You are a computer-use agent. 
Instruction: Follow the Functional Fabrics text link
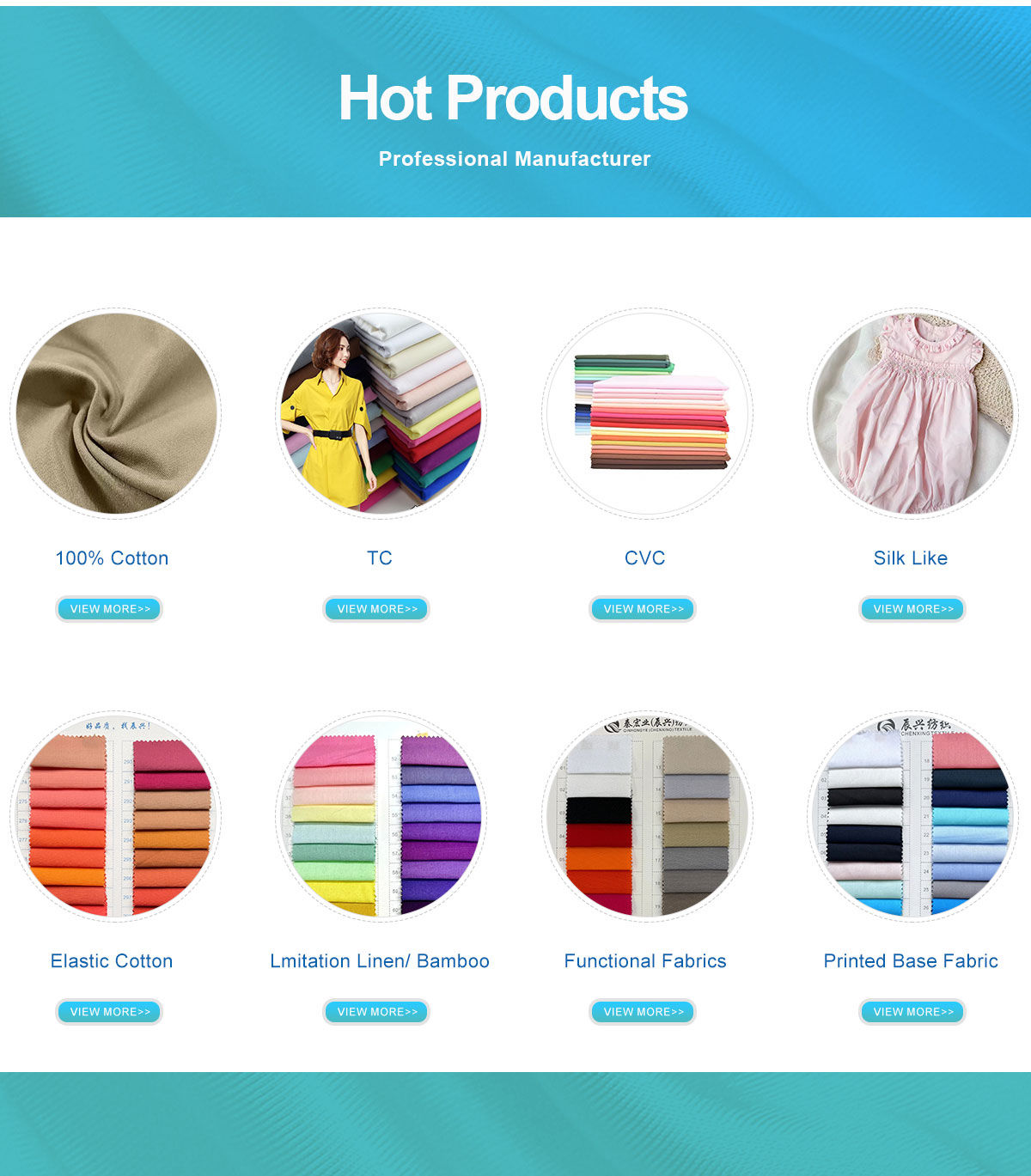[x=645, y=961]
